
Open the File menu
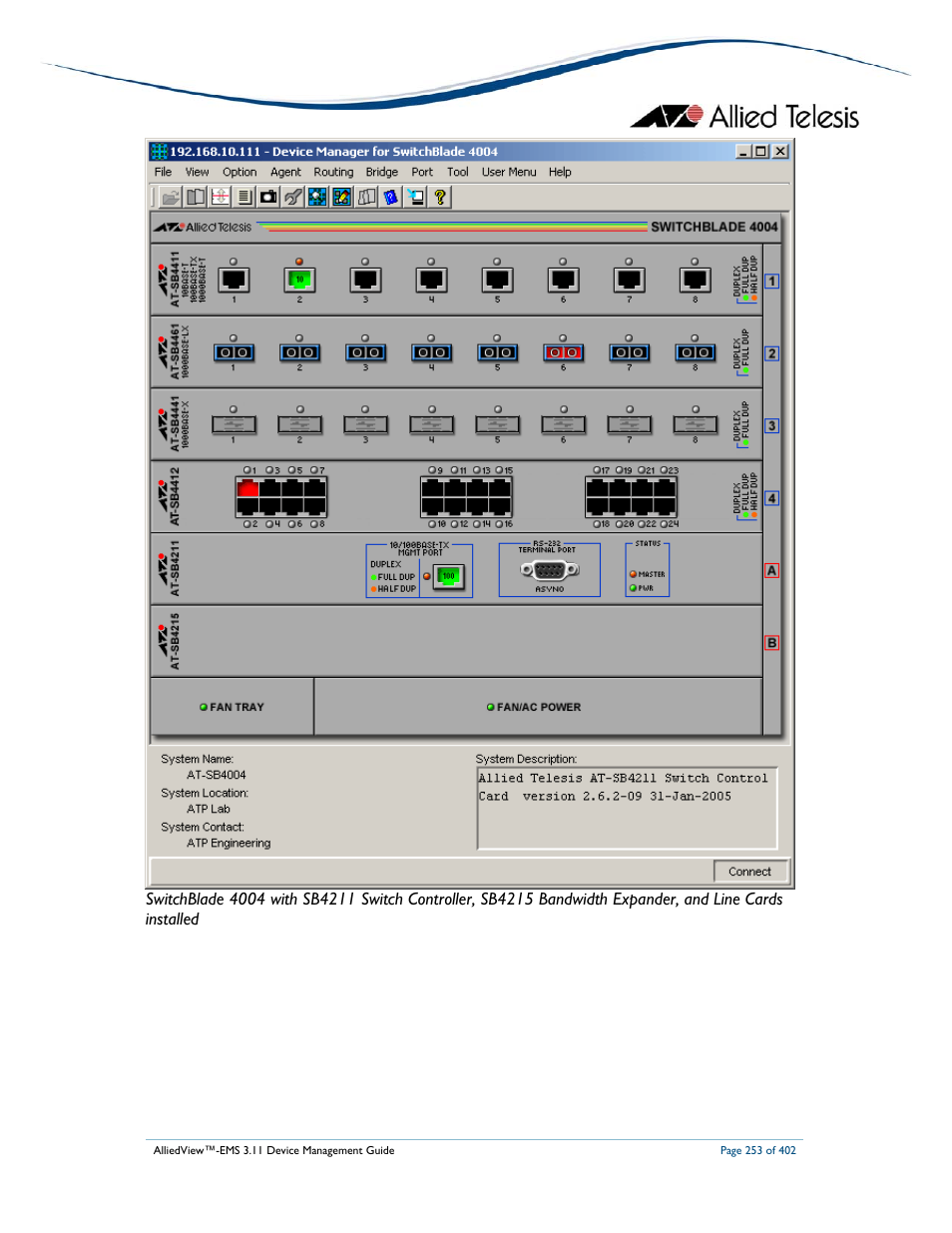pyautogui.click(x=163, y=172)
